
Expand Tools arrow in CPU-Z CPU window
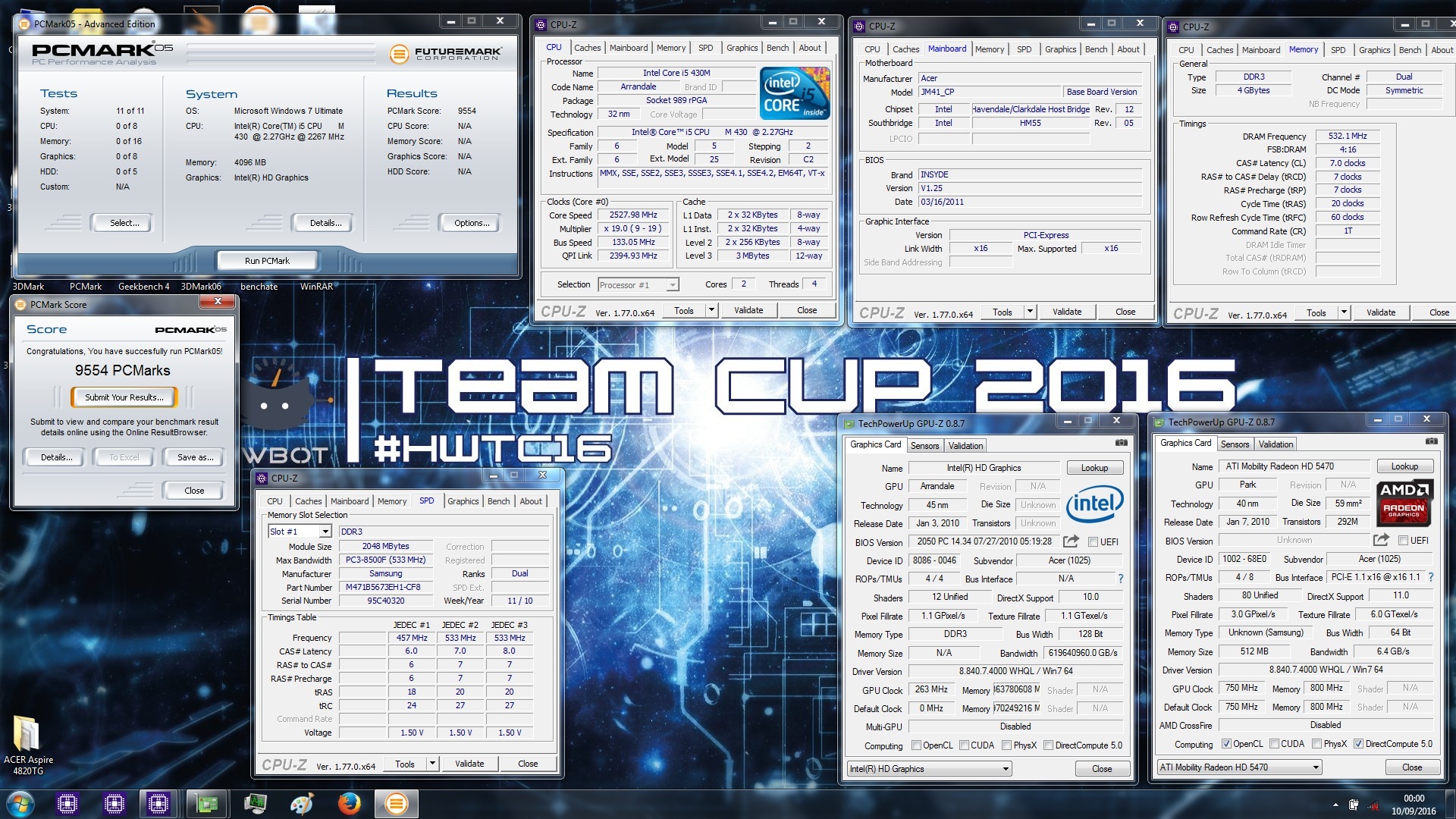coord(711,310)
